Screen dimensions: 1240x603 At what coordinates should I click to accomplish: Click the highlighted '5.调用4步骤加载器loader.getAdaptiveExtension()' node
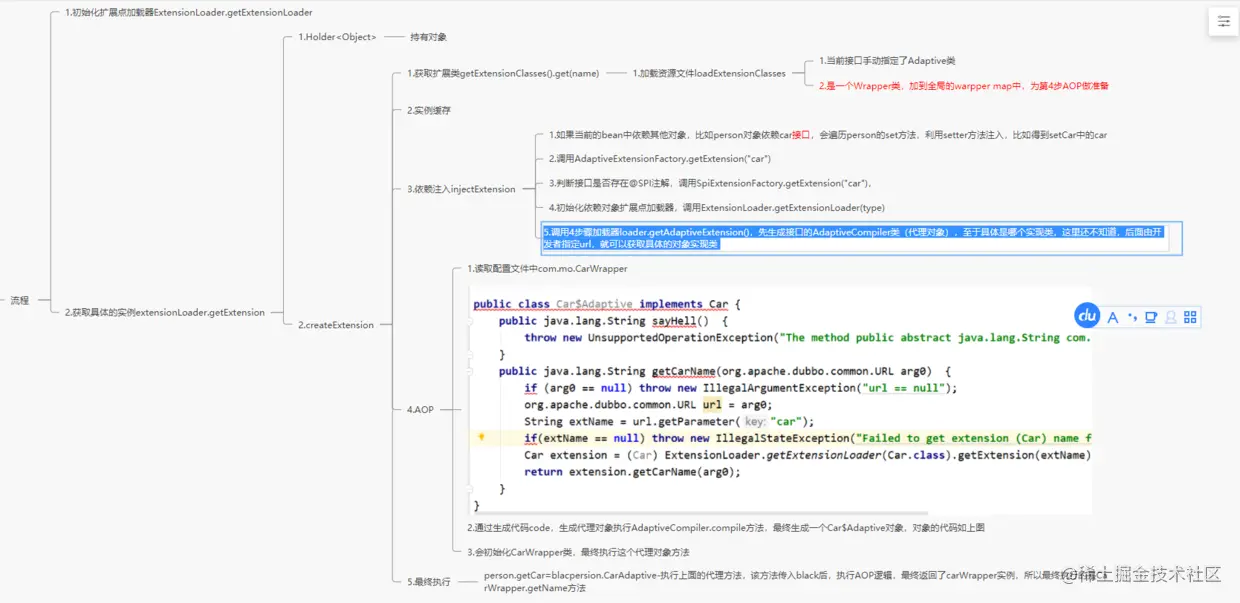point(861,237)
